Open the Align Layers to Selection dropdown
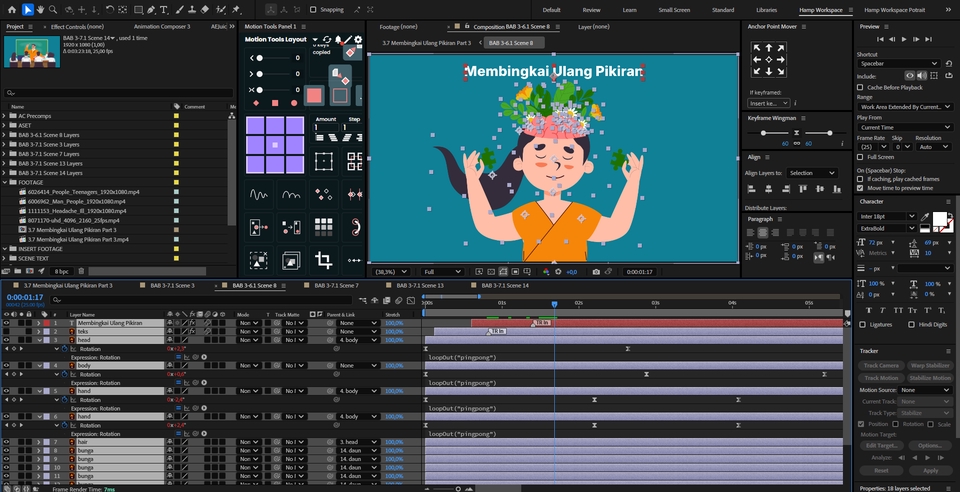Image resolution: width=960 pixels, height=492 pixels. coord(812,173)
